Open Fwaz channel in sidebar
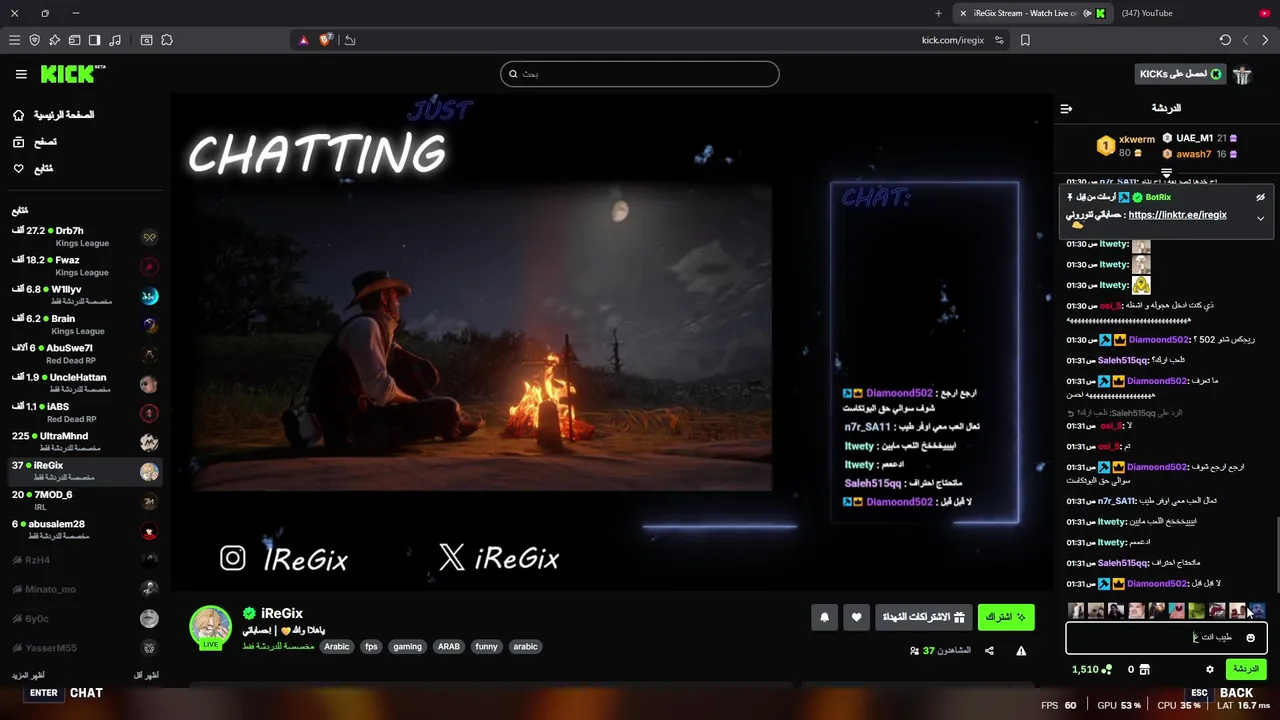This screenshot has height=720, width=1280. pos(84,266)
